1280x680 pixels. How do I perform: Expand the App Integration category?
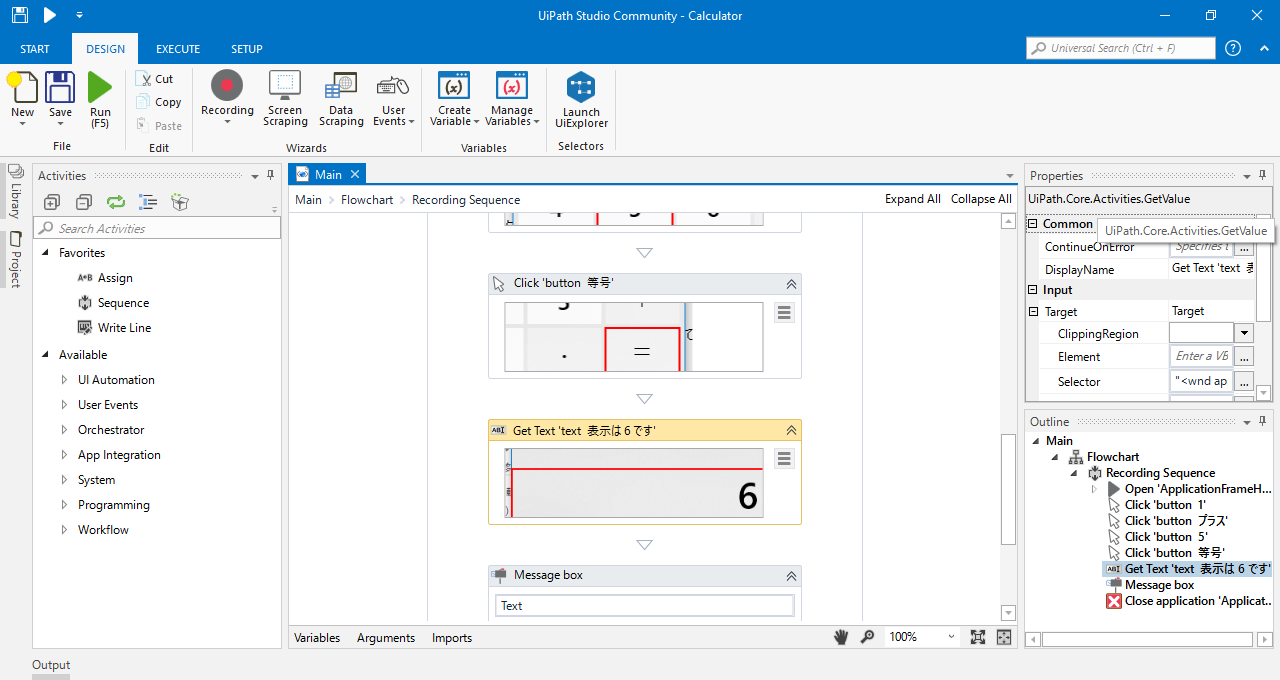[65, 455]
